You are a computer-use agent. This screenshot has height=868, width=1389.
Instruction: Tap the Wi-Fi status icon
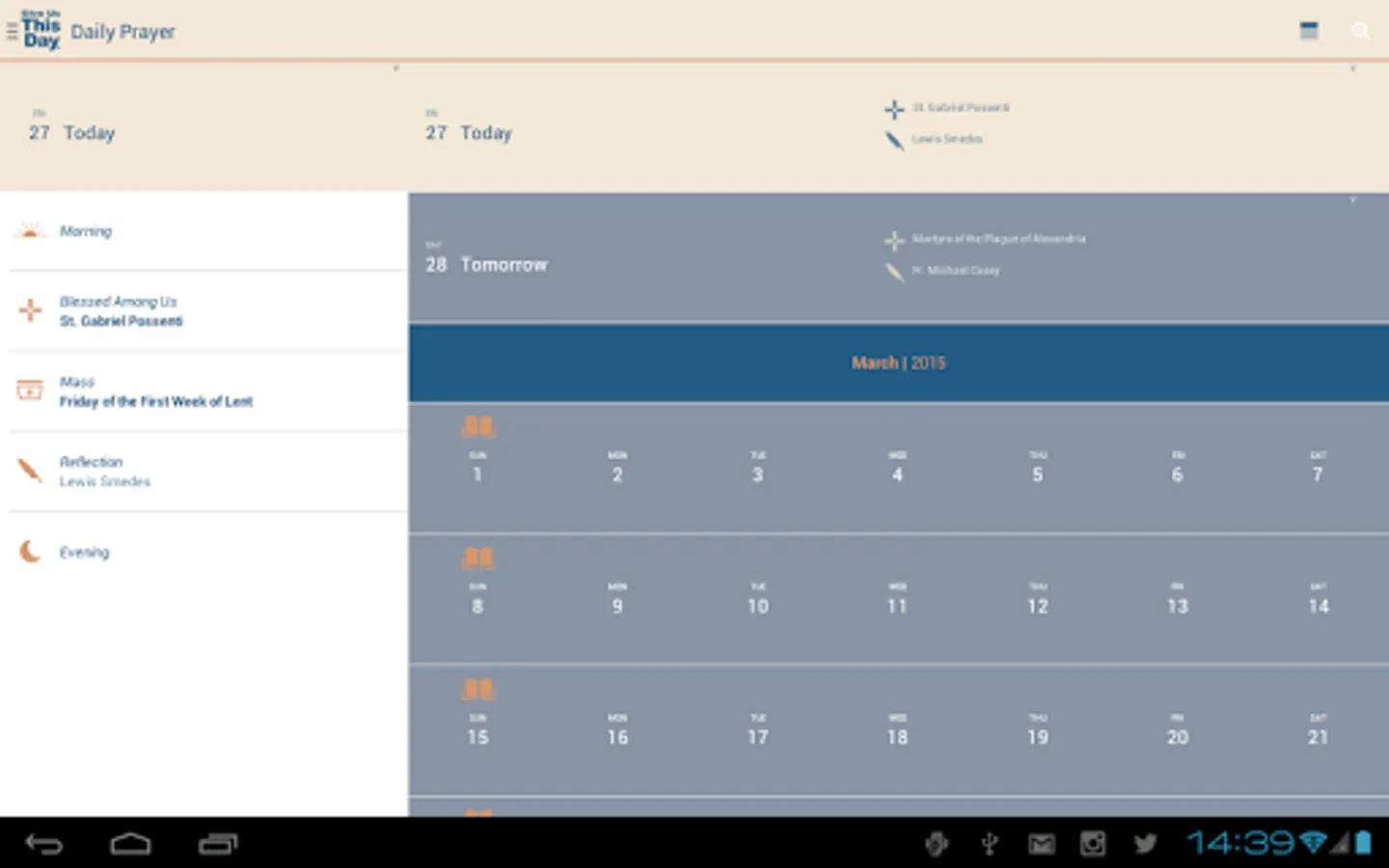[1313, 843]
